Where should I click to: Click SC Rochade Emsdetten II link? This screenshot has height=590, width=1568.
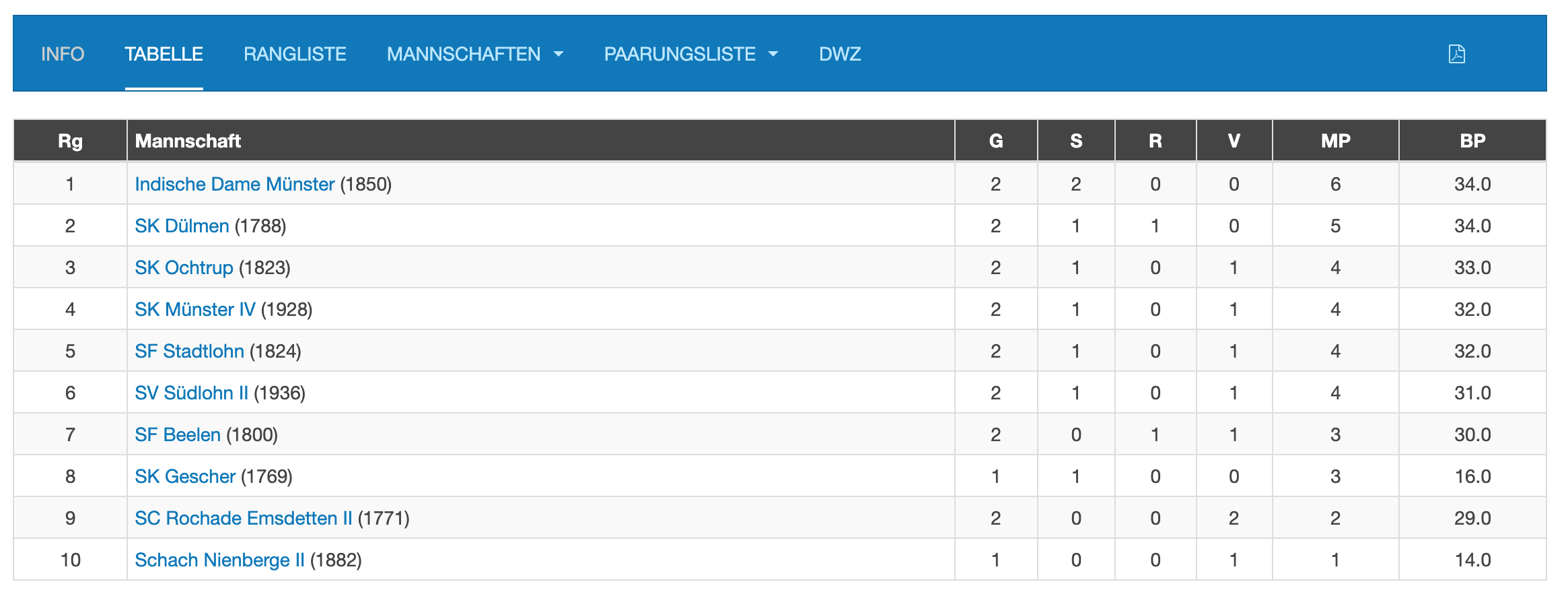[x=243, y=518]
